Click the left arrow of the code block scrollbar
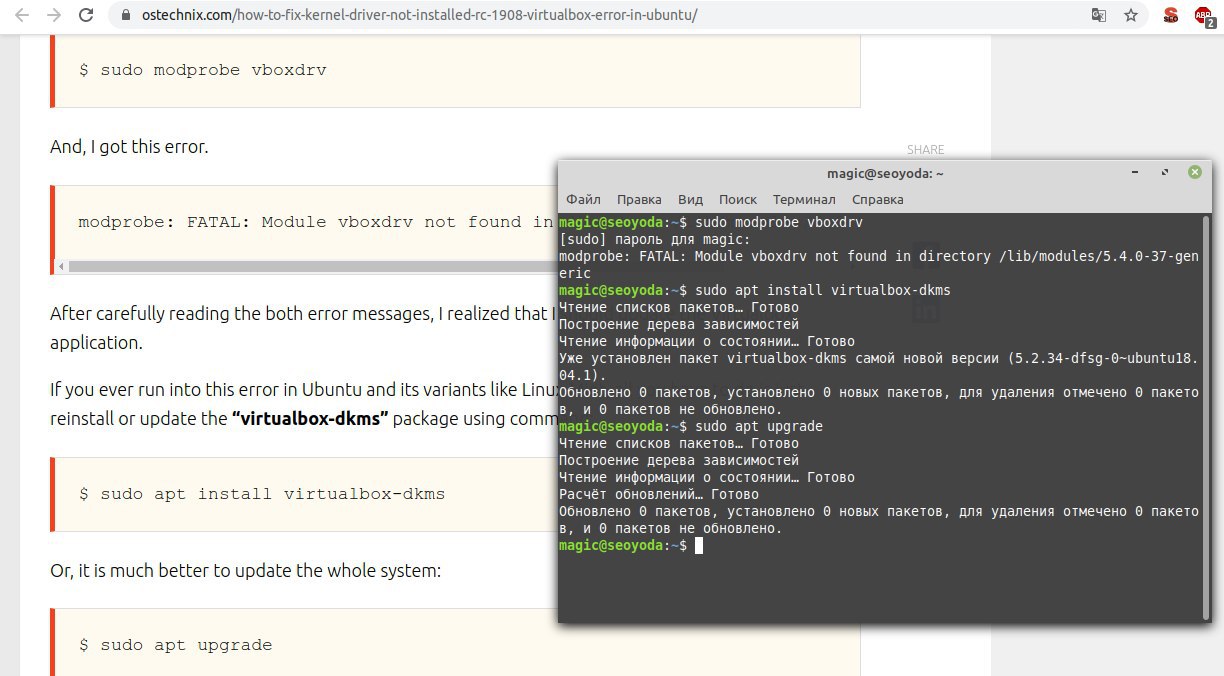This screenshot has width=1224, height=676. pos(62,266)
